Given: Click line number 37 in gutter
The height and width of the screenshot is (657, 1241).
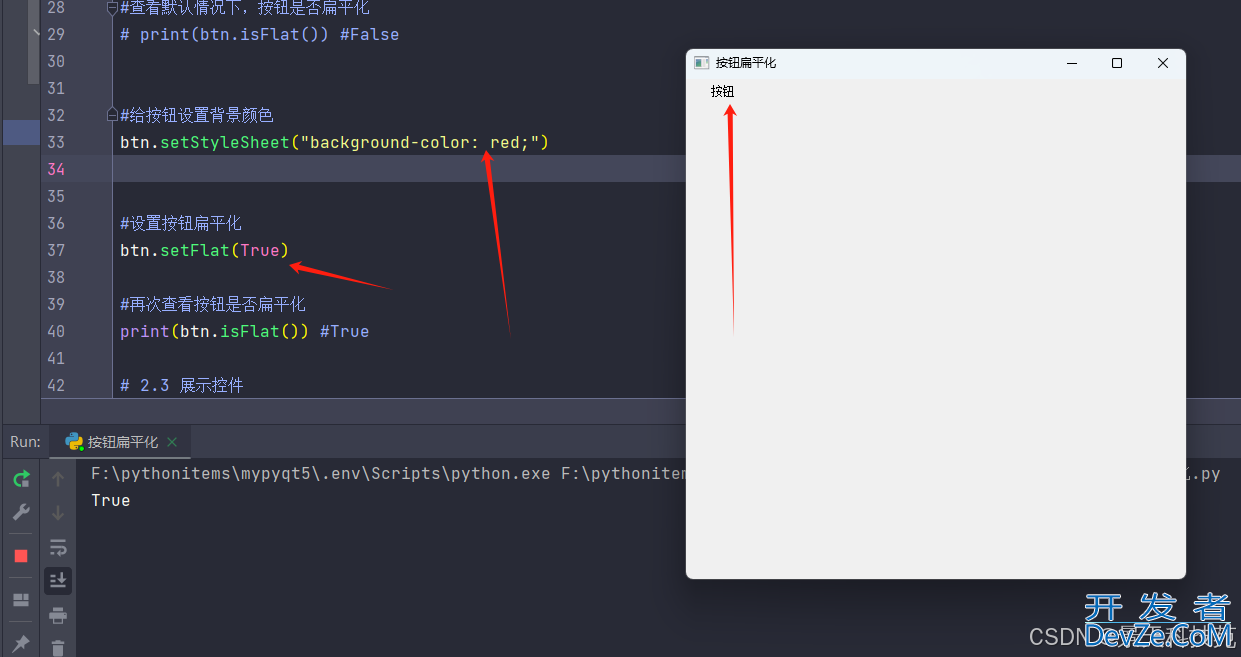Looking at the screenshot, I should (56, 250).
